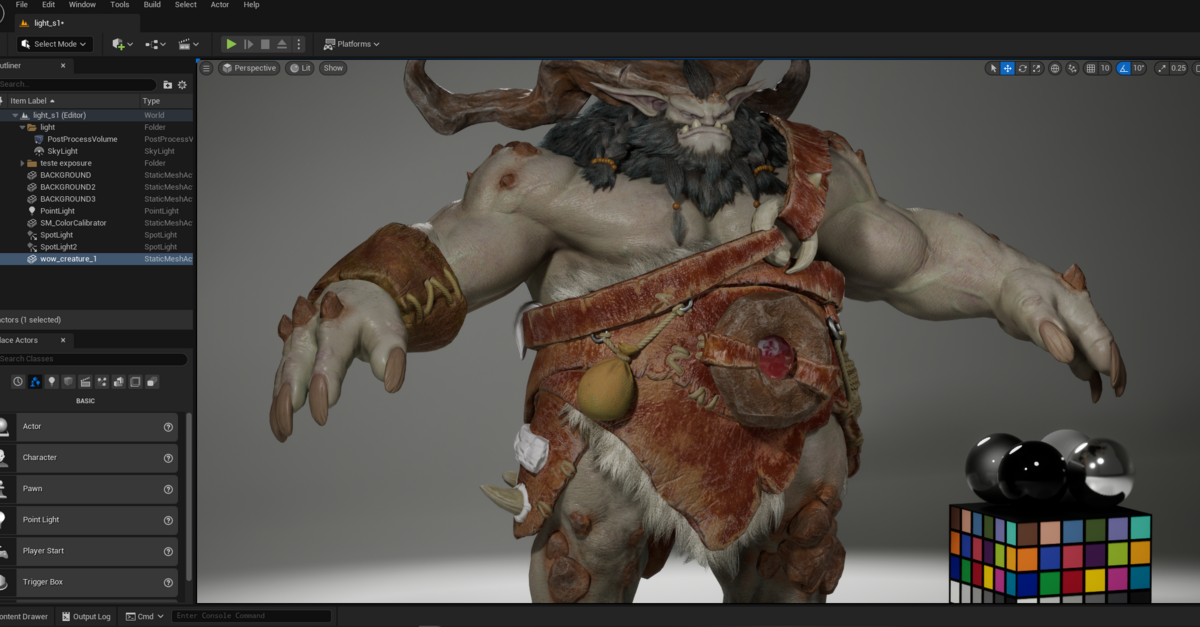Toggle surface snapping globe icon
The height and width of the screenshot is (627, 1200).
[x=1053, y=68]
